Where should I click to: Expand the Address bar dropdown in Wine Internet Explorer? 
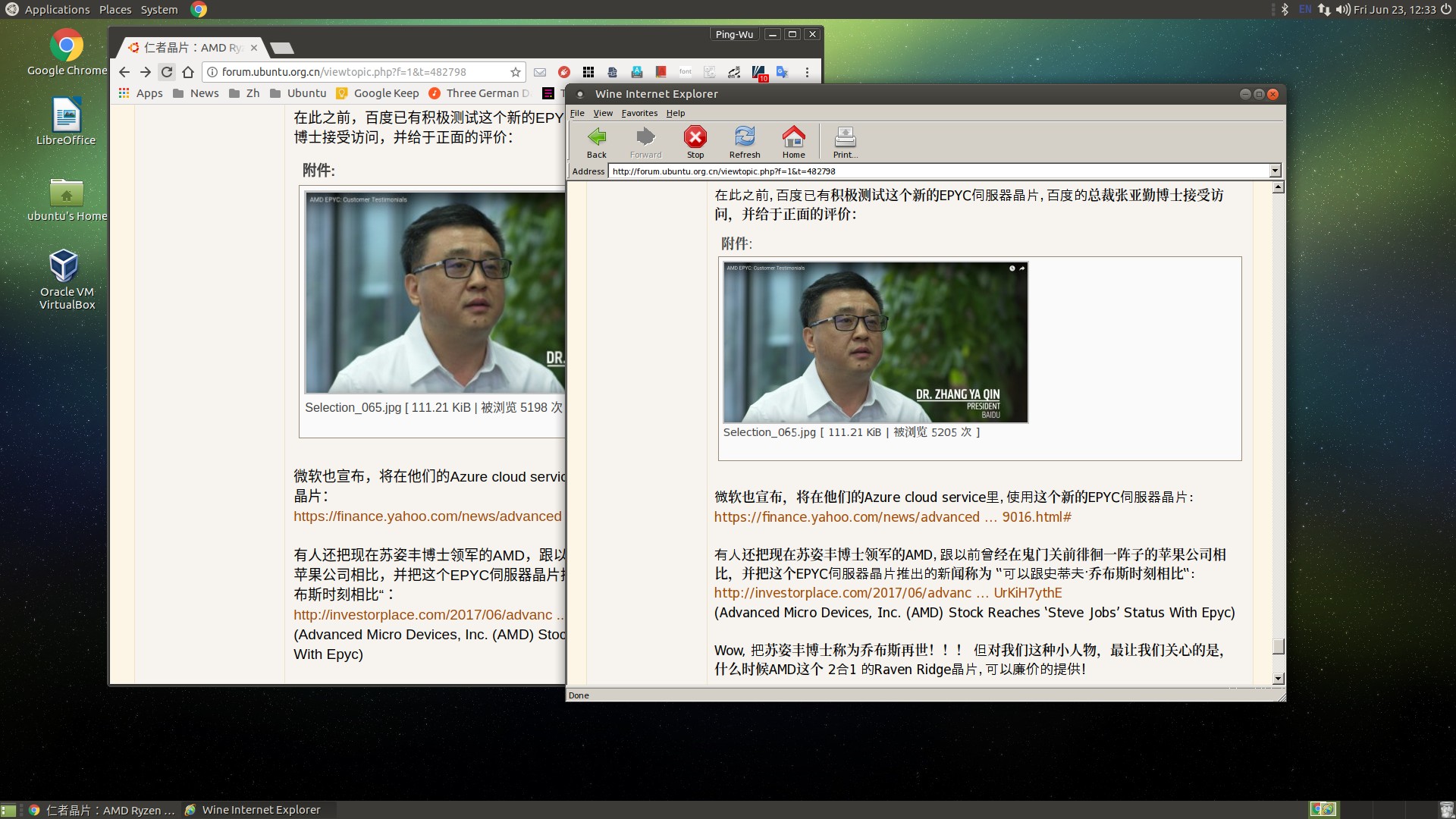pyautogui.click(x=1275, y=171)
